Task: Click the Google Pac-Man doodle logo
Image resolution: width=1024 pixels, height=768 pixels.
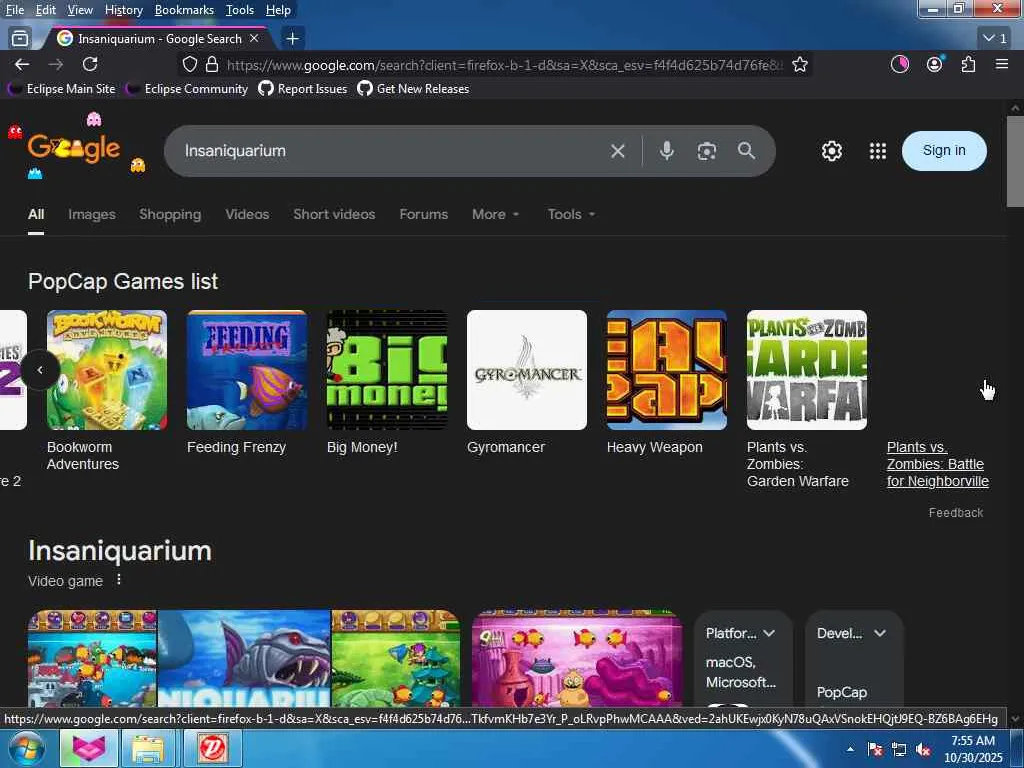Action: tap(74, 147)
